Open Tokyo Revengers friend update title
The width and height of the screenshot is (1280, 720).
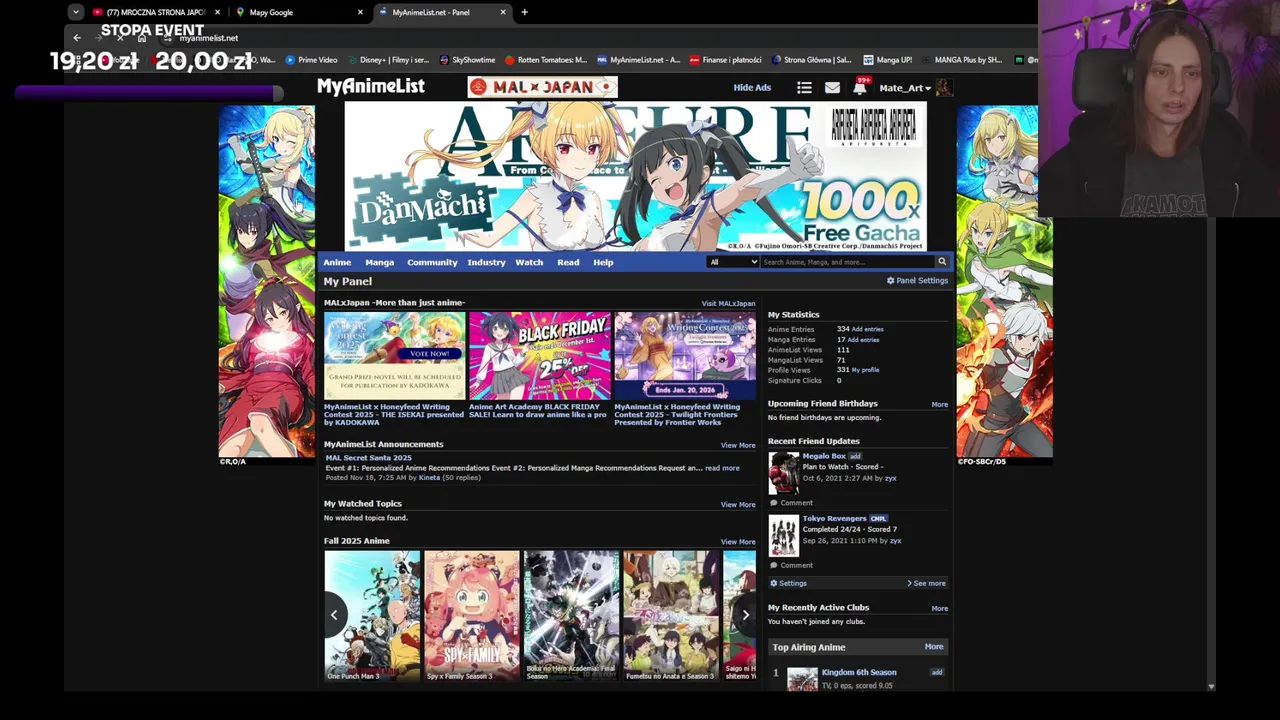click(x=834, y=519)
